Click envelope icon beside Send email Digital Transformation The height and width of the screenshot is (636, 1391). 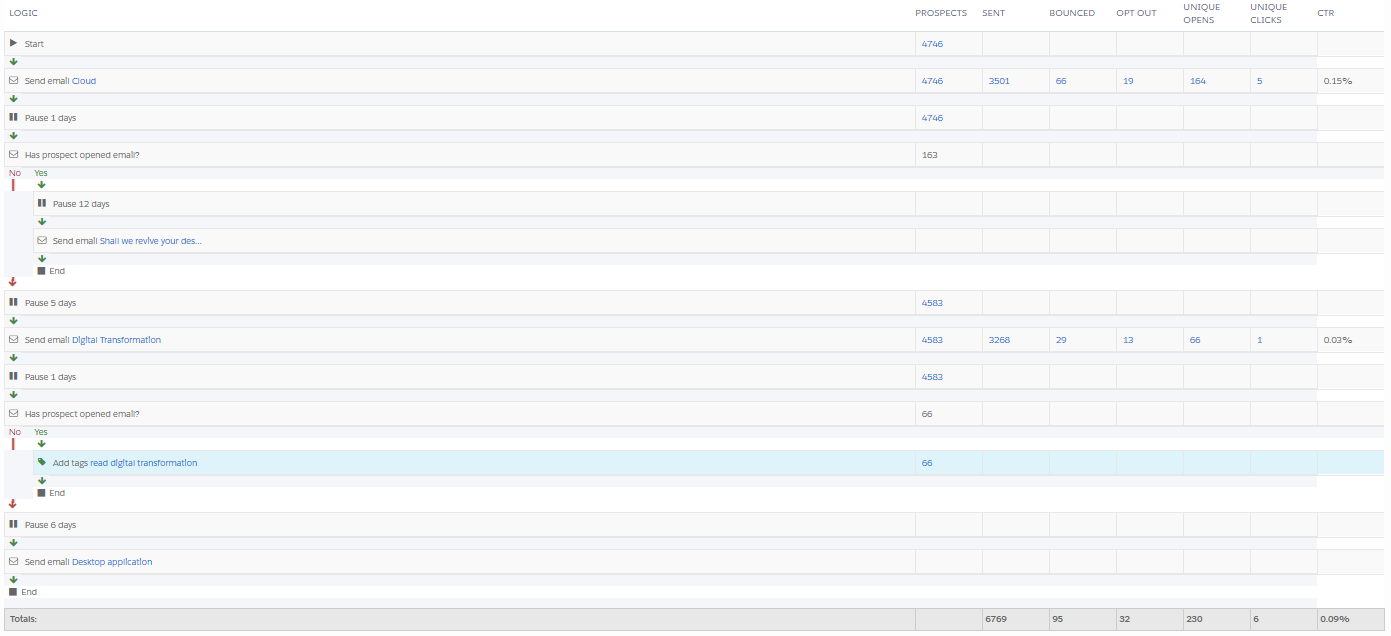point(14,340)
